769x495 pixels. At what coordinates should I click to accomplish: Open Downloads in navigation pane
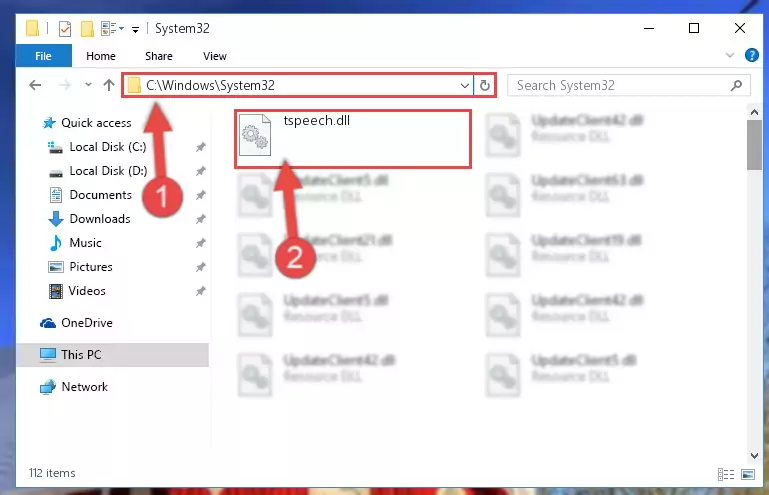[x=100, y=219]
